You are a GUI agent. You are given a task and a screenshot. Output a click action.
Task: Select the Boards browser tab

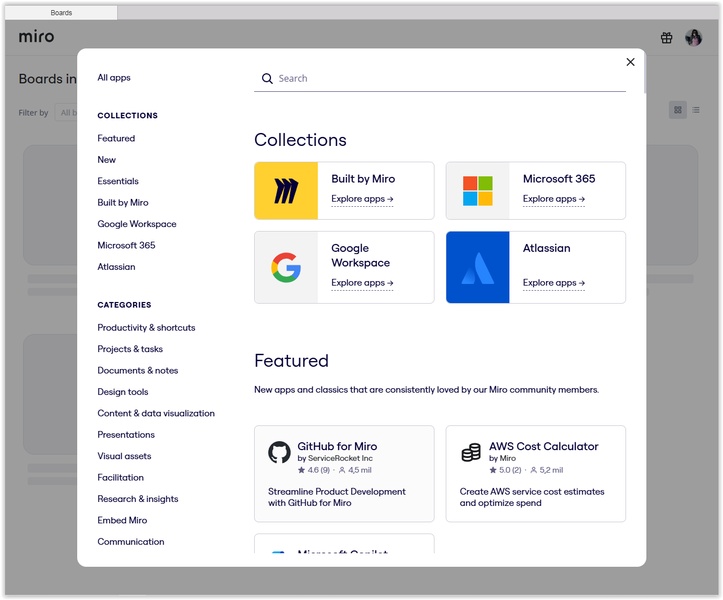61,13
